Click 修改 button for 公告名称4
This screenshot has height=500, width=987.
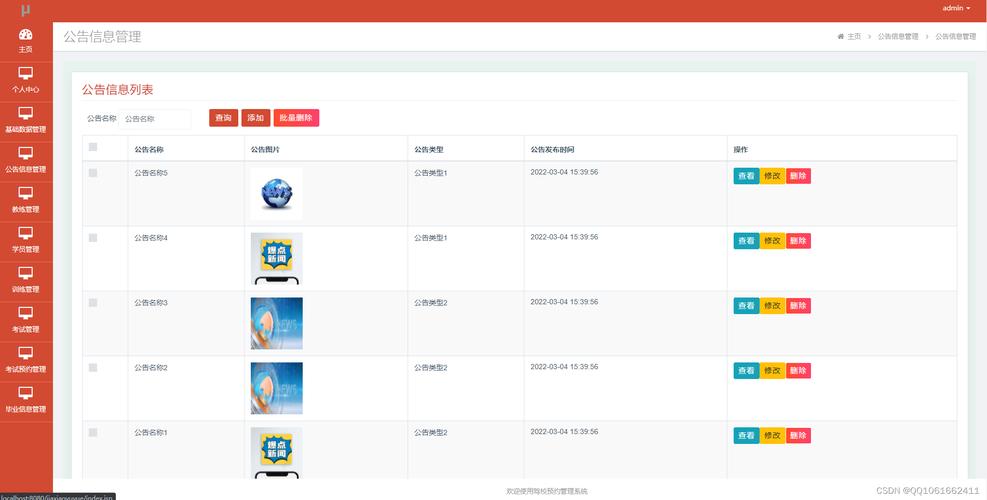772,241
